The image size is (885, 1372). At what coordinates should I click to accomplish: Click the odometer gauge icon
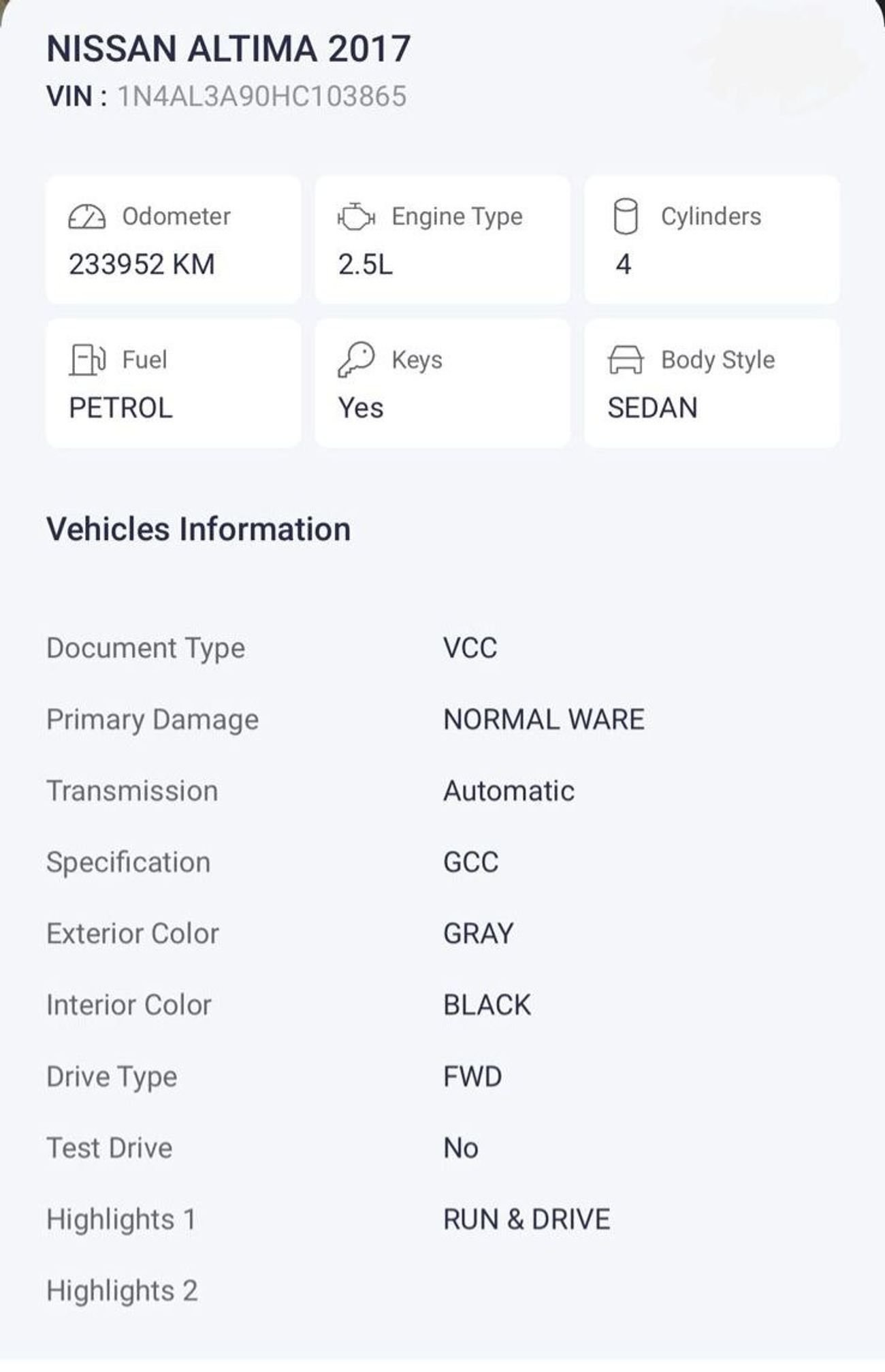[x=87, y=217]
